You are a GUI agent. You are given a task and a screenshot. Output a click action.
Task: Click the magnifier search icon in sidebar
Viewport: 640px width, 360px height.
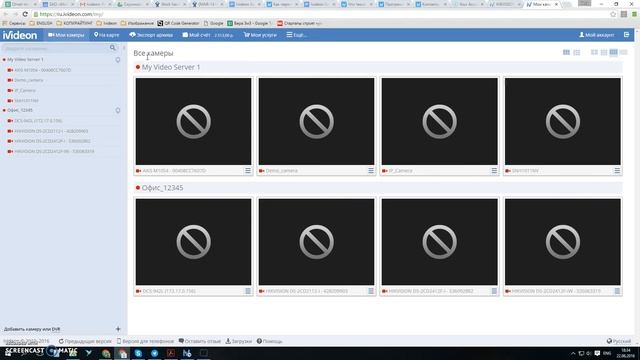[113, 48]
